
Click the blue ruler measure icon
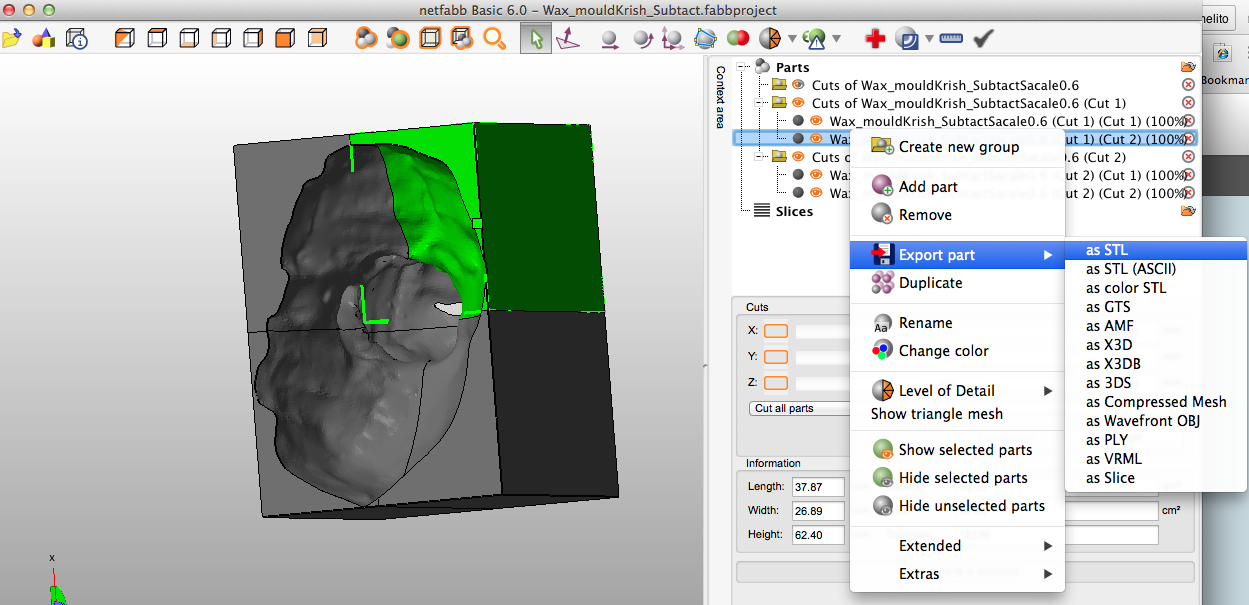(x=951, y=39)
